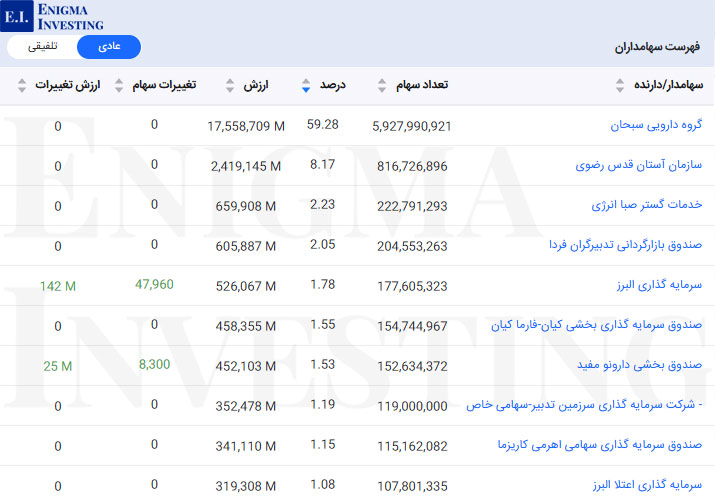This screenshot has height=502, width=715.
Task: Open shareholder سرمایه گذاری البرز
Action: pos(659,285)
